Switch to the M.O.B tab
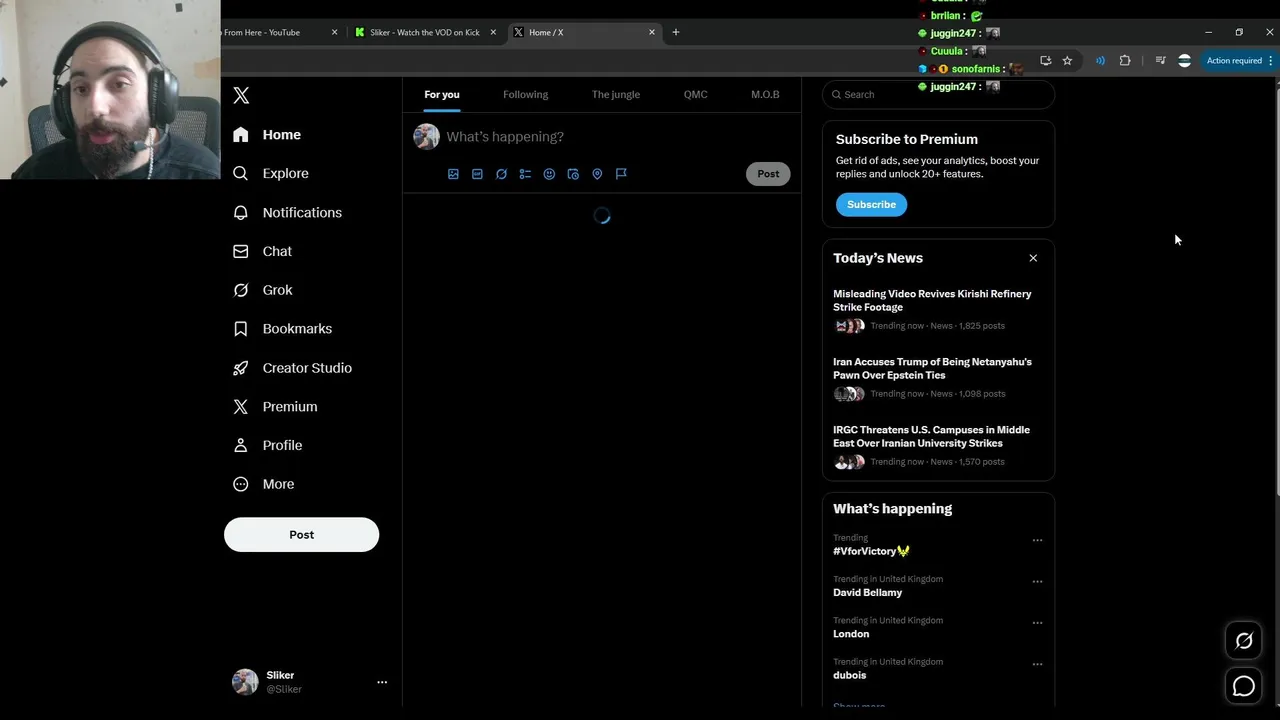This screenshot has height=720, width=1280. 765,94
